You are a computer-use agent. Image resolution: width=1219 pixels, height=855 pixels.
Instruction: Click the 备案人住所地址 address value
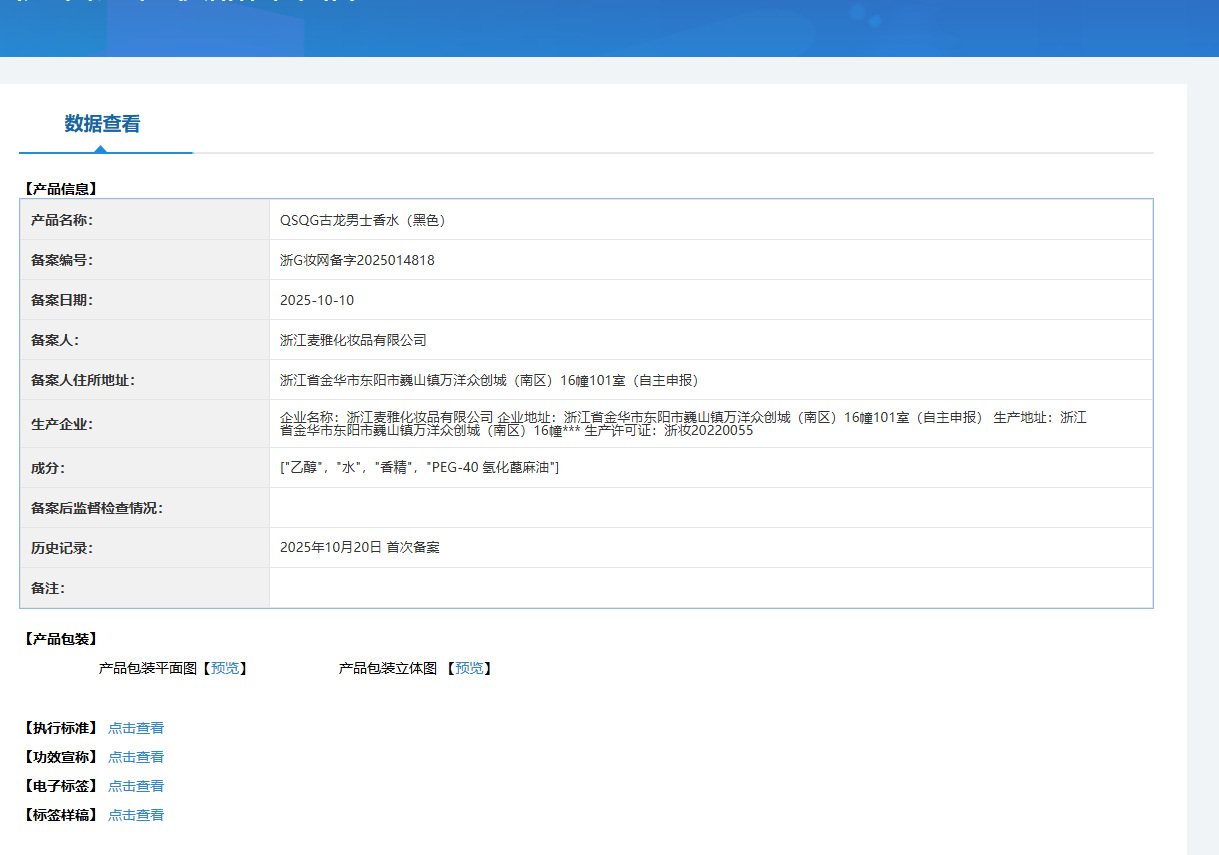(492, 380)
